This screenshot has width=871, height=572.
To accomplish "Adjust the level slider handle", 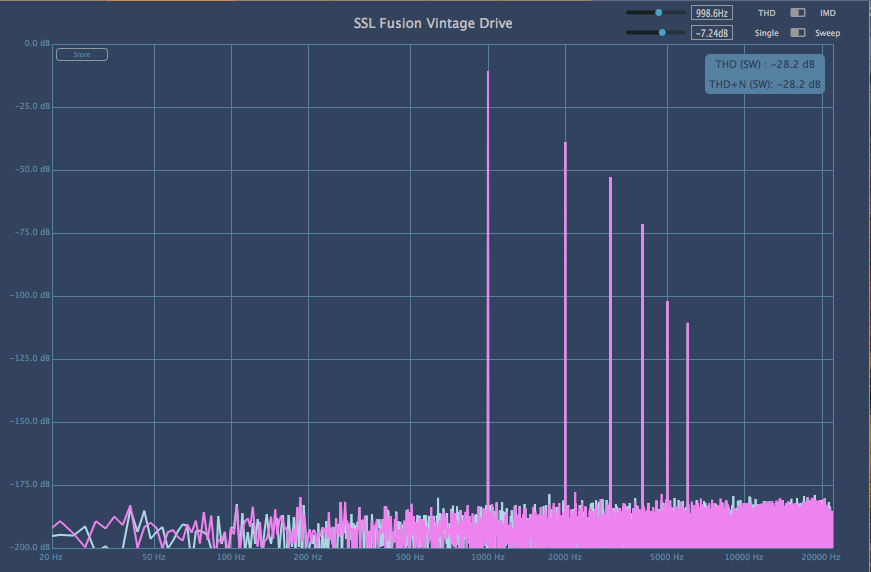I will [x=662, y=32].
